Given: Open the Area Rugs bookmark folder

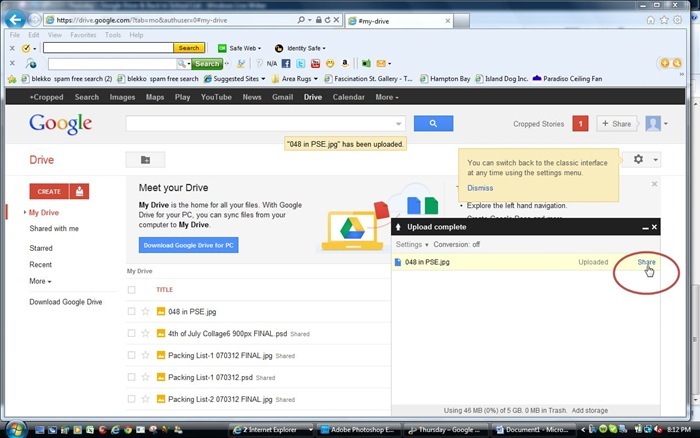Looking at the screenshot, I should pyautogui.click(x=295, y=79).
